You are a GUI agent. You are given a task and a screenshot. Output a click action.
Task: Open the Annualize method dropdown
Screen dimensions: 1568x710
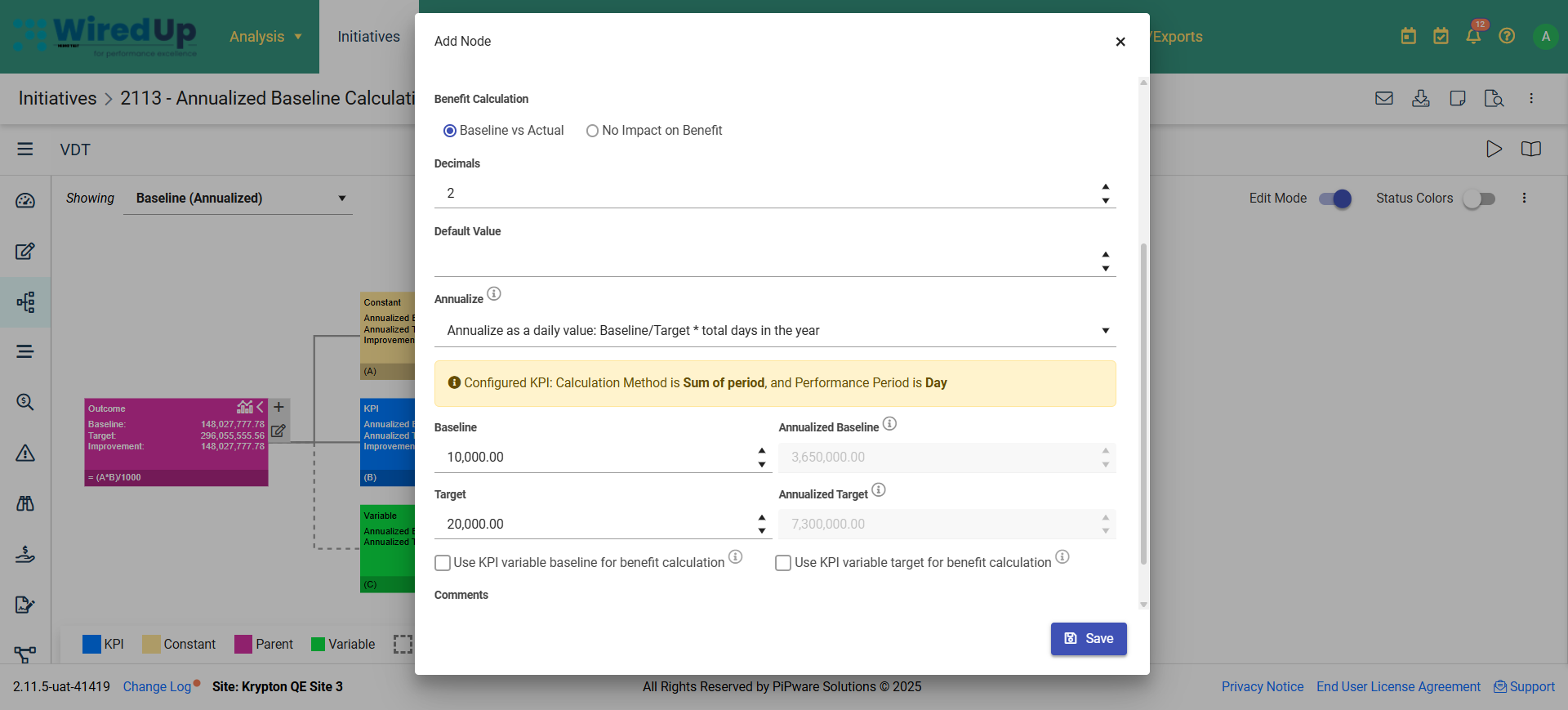point(775,331)
